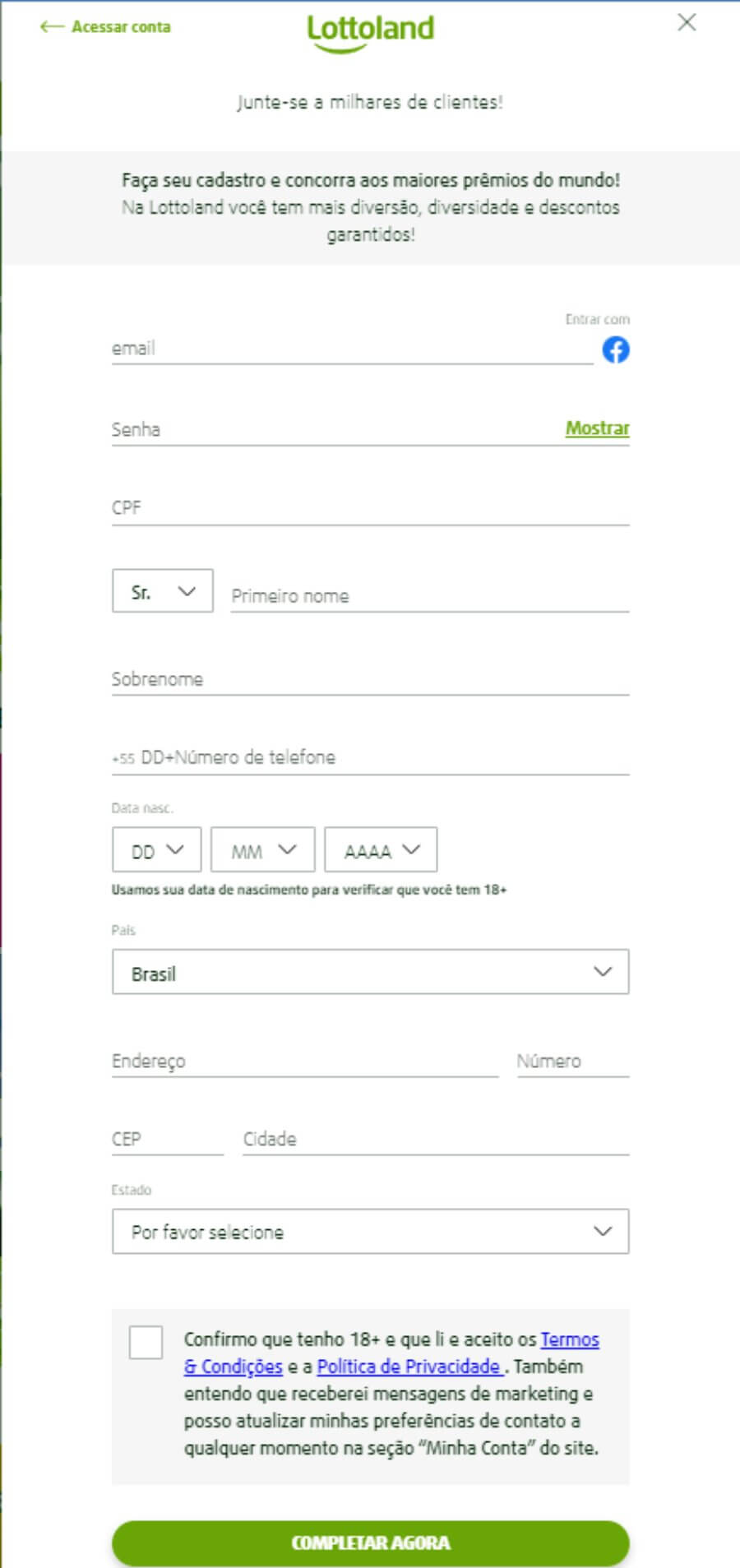The image size is (740, 1568).
Task: Click the Número address number field
Action: (573, 1061)
